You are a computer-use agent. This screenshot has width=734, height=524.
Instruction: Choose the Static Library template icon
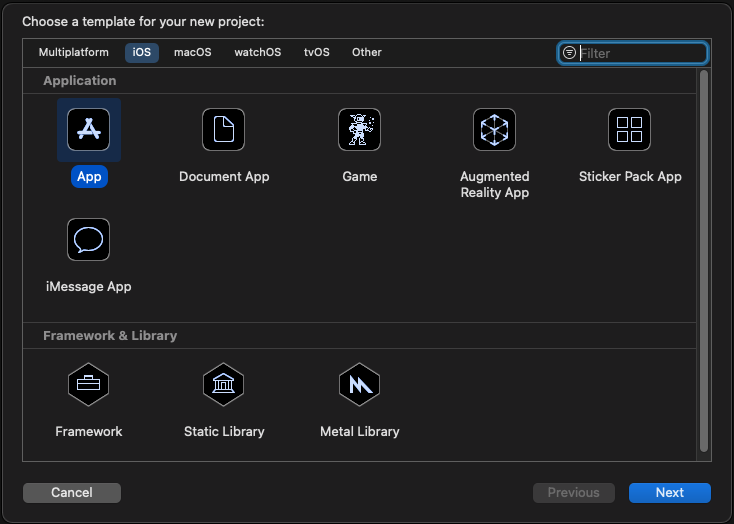tap(223, 384)
